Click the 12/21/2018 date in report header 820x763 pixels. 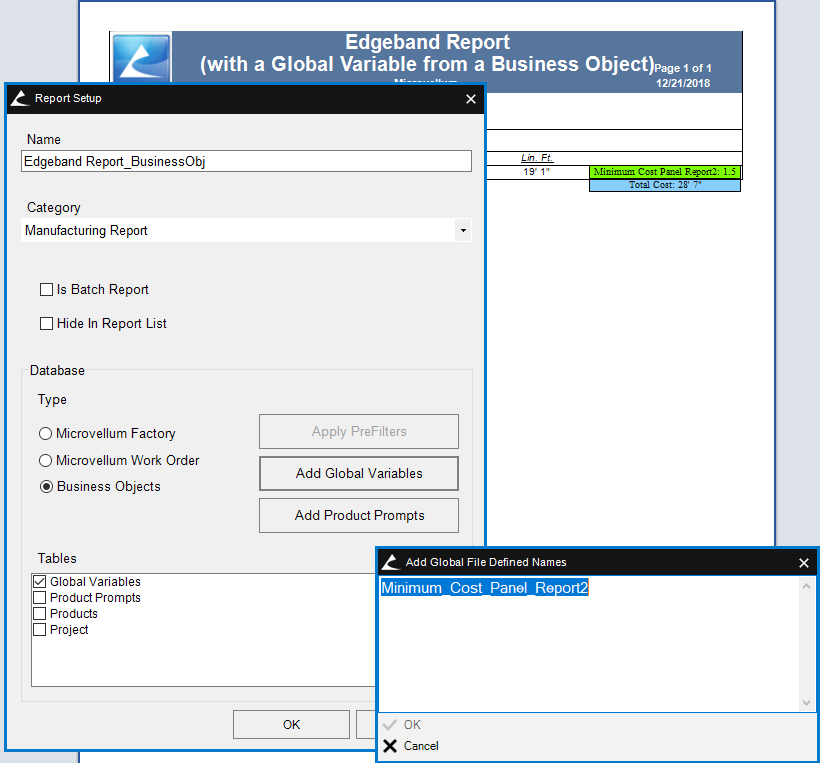point(683,83)
